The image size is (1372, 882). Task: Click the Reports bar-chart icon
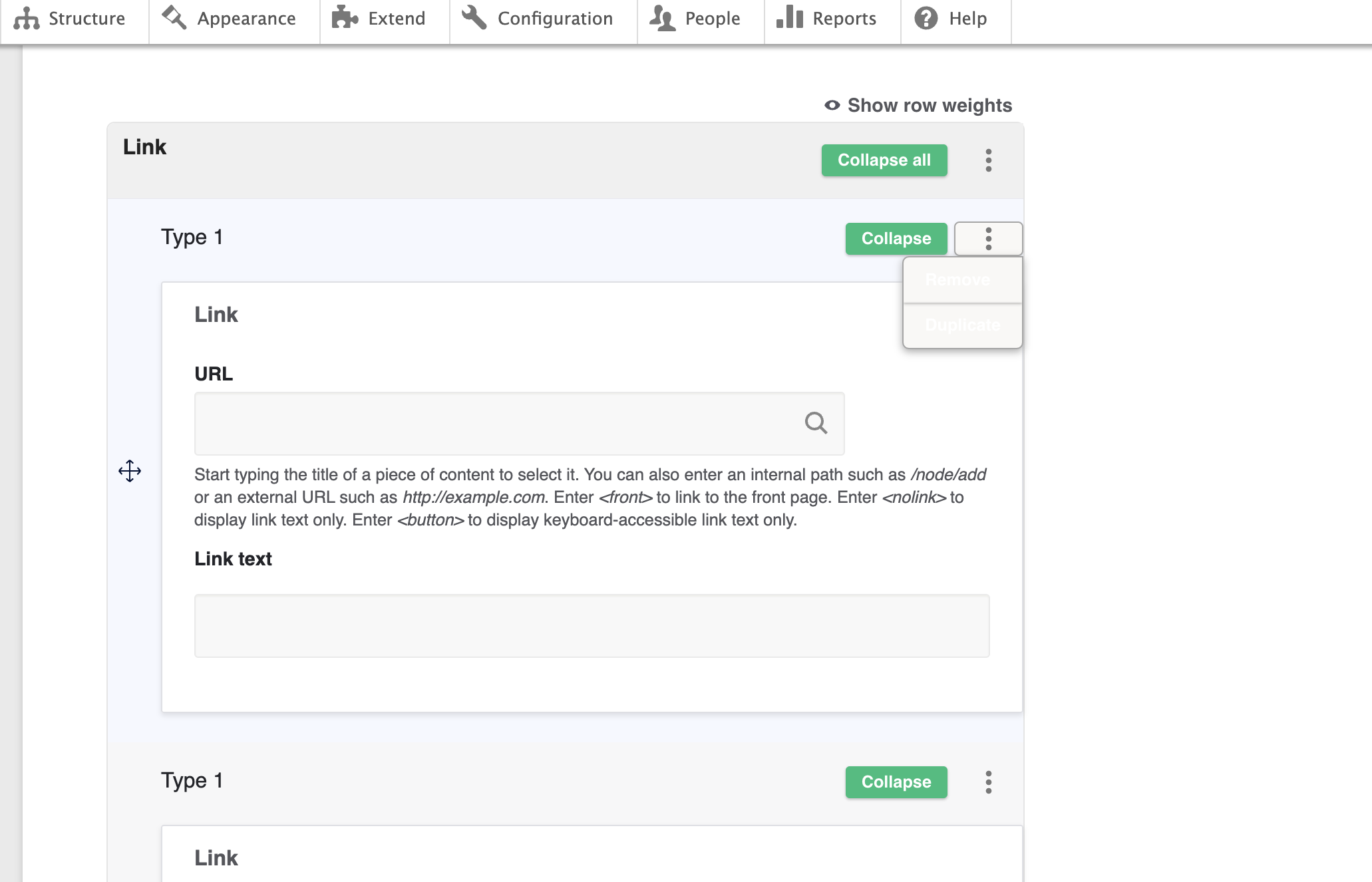[x=789, y=18]
